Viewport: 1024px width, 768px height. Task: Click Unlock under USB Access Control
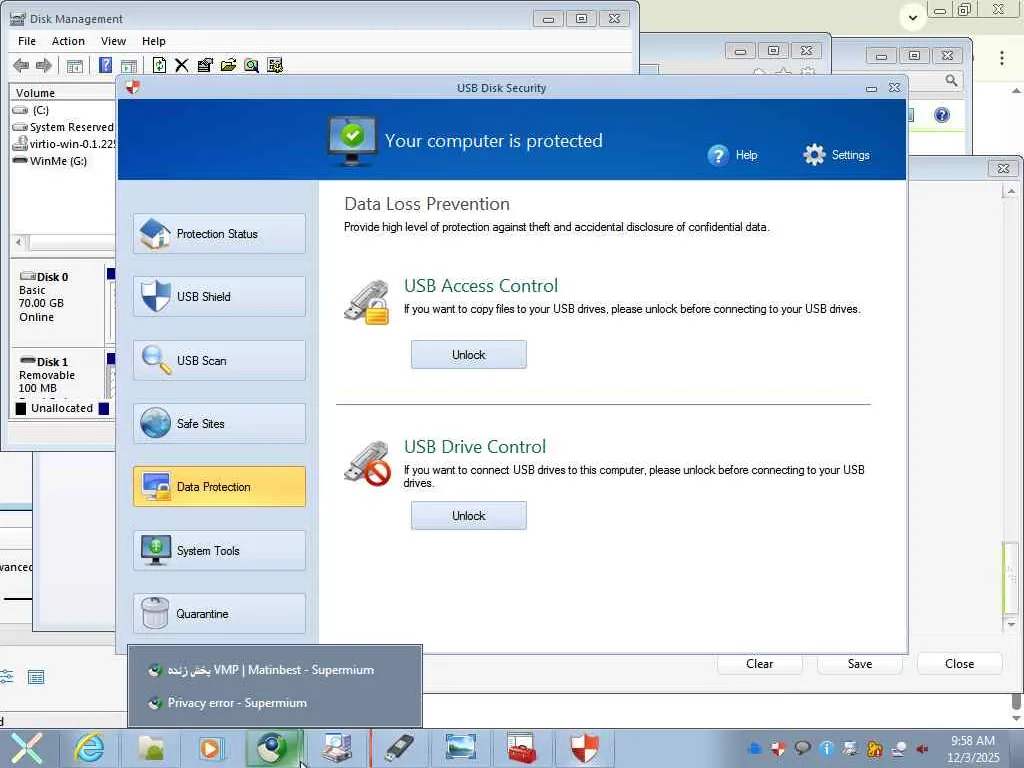coord(468,355)
